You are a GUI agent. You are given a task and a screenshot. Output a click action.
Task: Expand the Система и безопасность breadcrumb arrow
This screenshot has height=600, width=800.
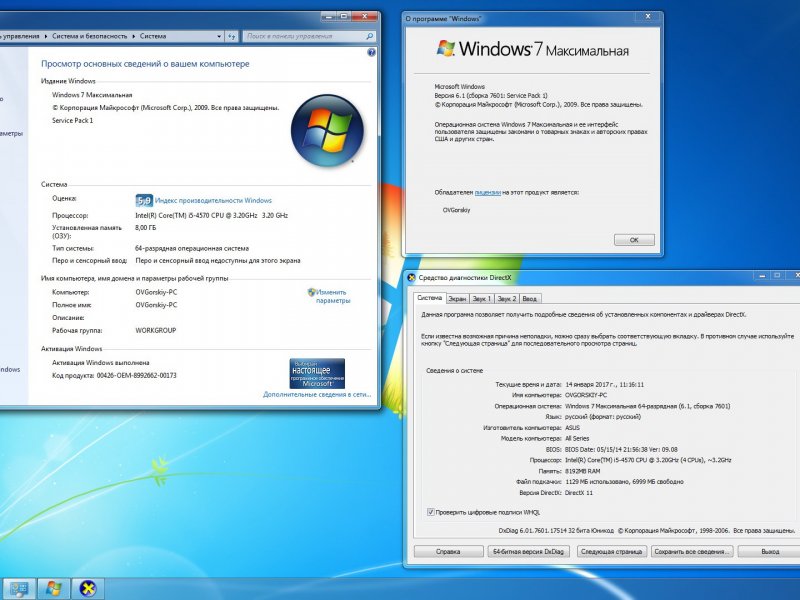click(134, 36)
